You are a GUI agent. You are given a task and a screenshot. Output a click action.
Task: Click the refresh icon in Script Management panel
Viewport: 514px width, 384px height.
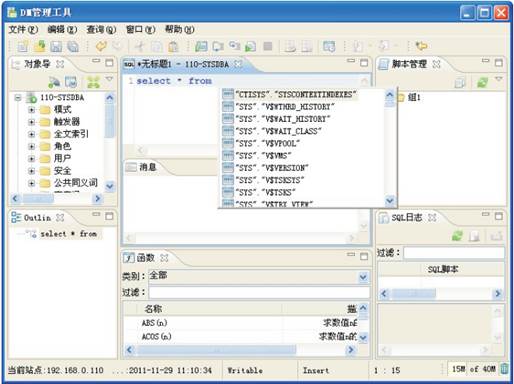click(482, 82)
